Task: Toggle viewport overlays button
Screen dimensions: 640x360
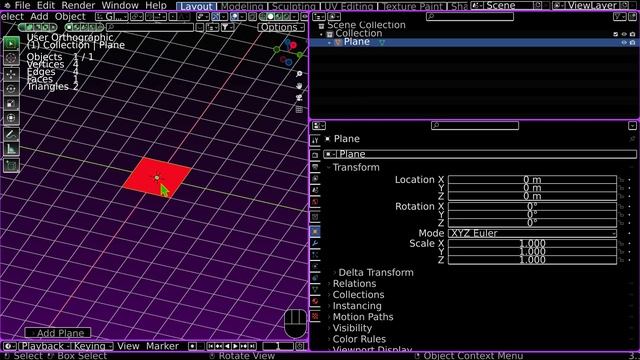Action: pyautogui.click(x=235, y=17)
